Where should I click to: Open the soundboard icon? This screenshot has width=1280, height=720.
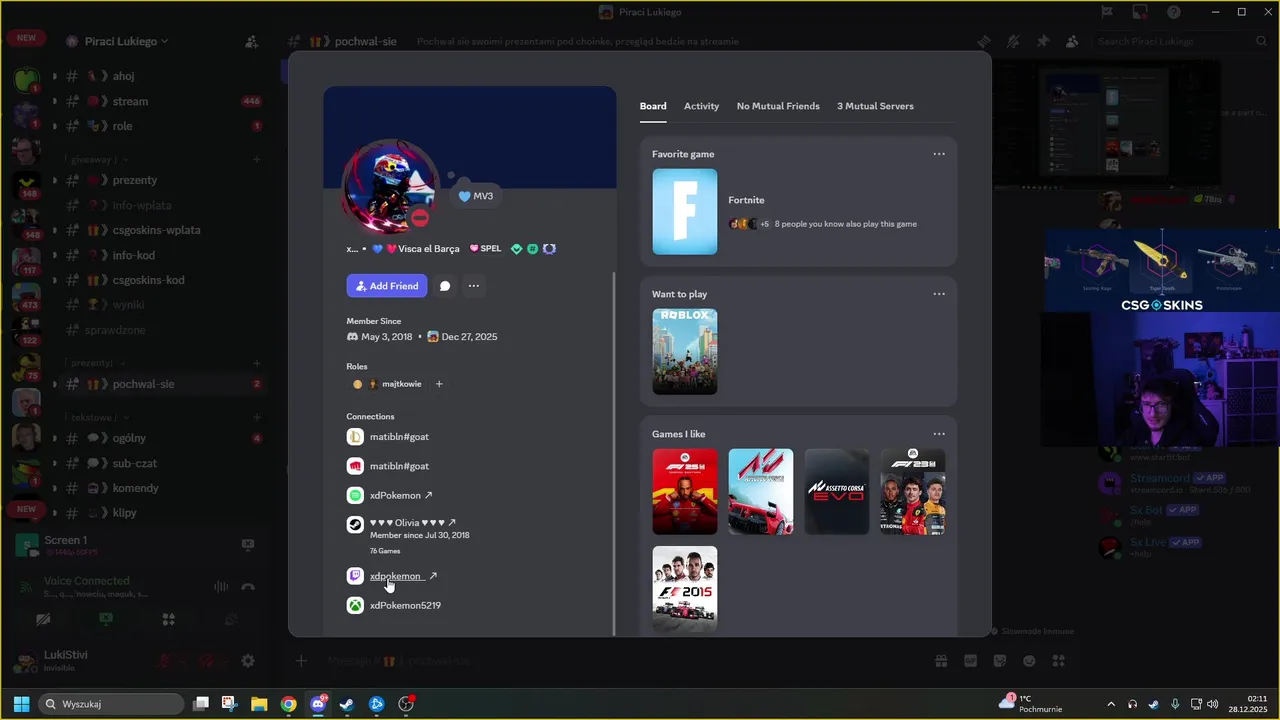click(231, 620)
